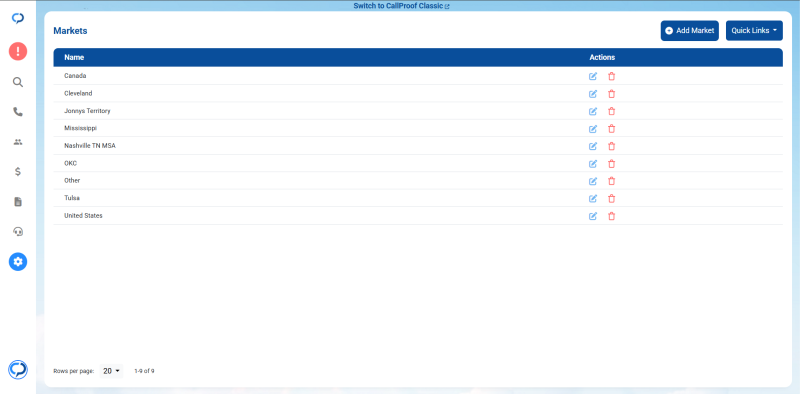
Task: Click the Canada market name
Action: coord(75,76)
